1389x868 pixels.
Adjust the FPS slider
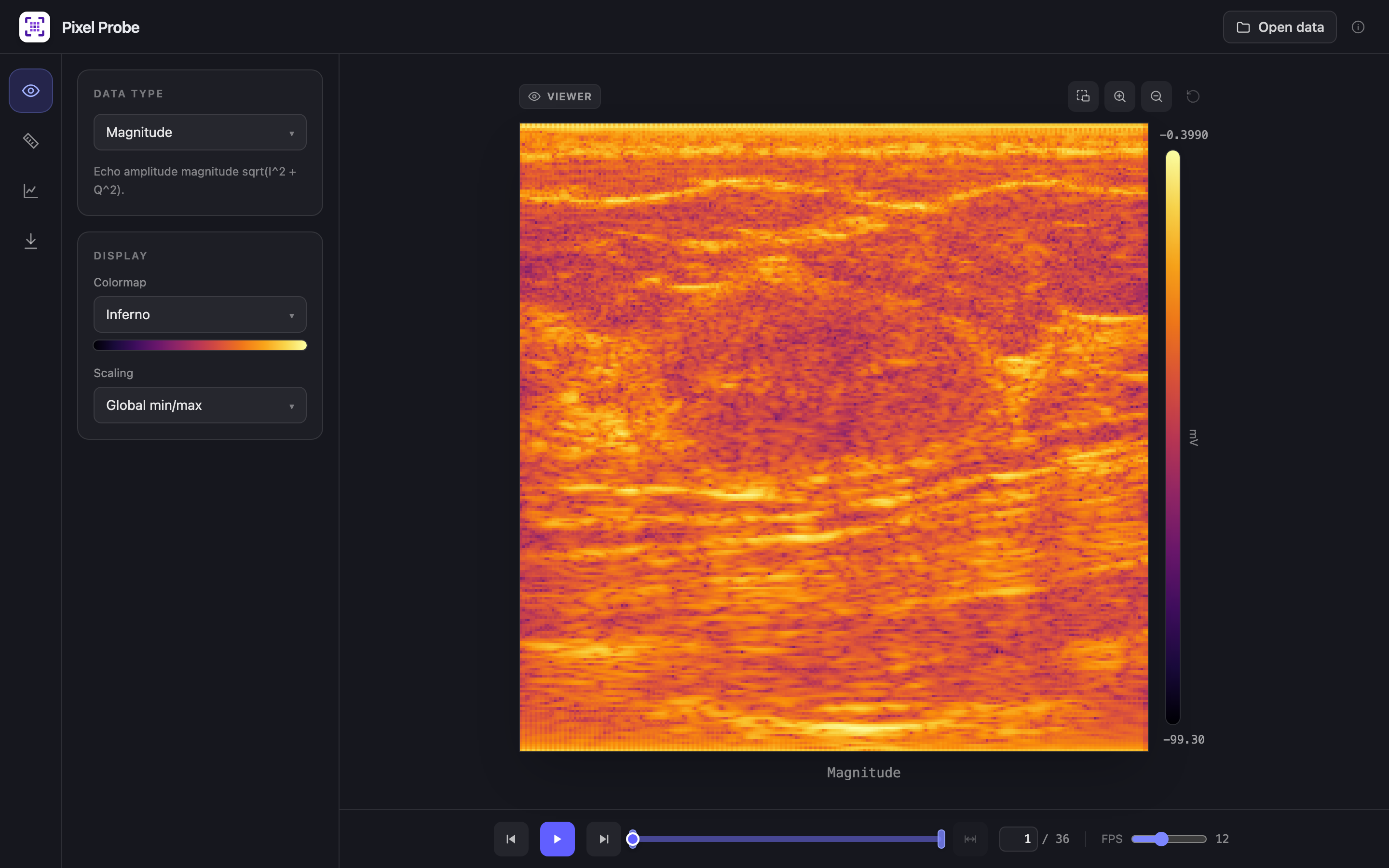click(1169, 839)
